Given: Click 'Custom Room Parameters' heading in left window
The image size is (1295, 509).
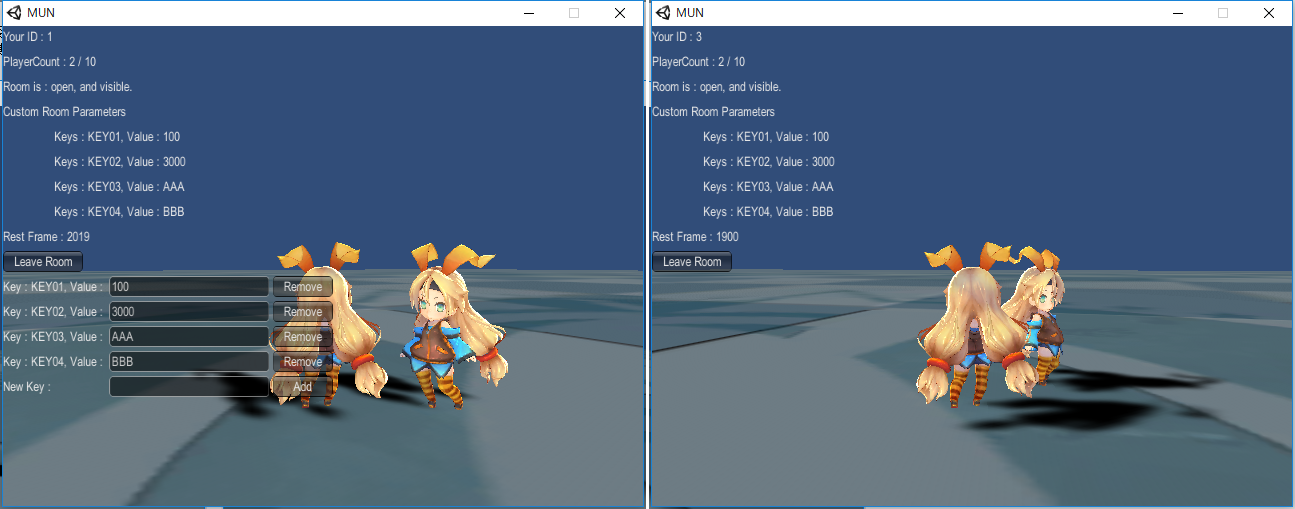Looking at the screenshot, I should [65, 112].
